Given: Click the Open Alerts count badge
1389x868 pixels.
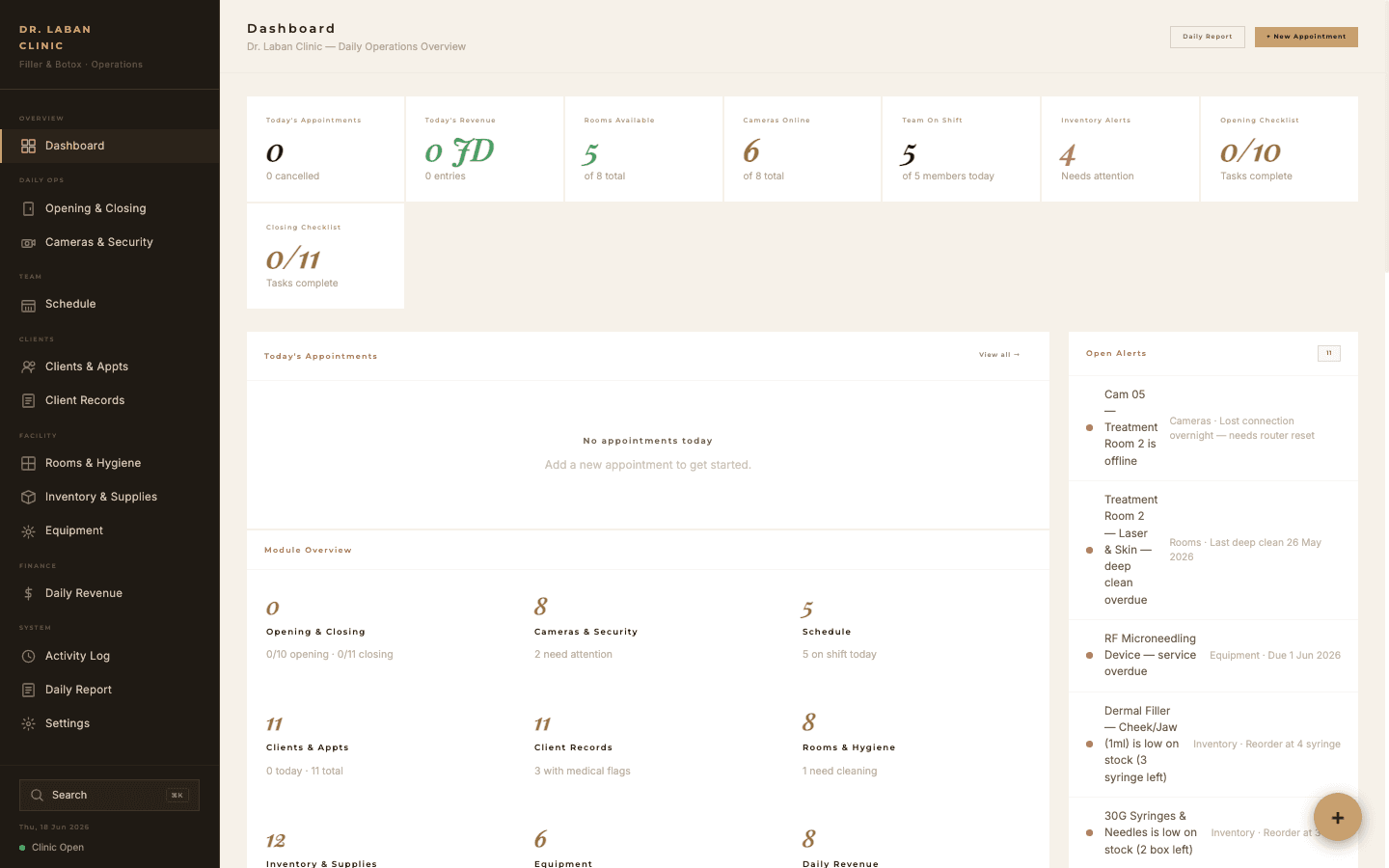Looking at the screenshot, I should [1329, 353].
